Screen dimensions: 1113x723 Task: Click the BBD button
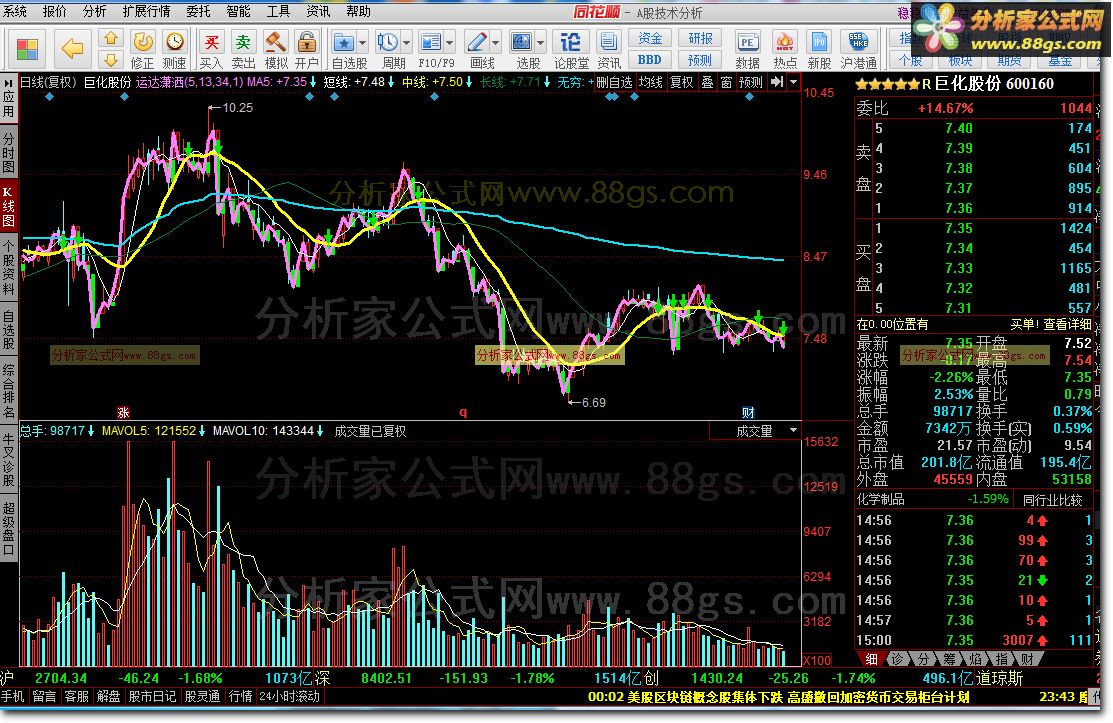pos(649,60)
